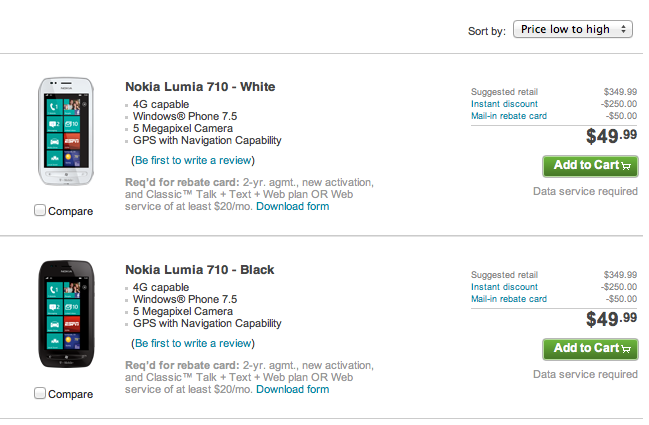Click Instant discount link on black Lumia
The image size is (649, 425).
click(504, 287)
